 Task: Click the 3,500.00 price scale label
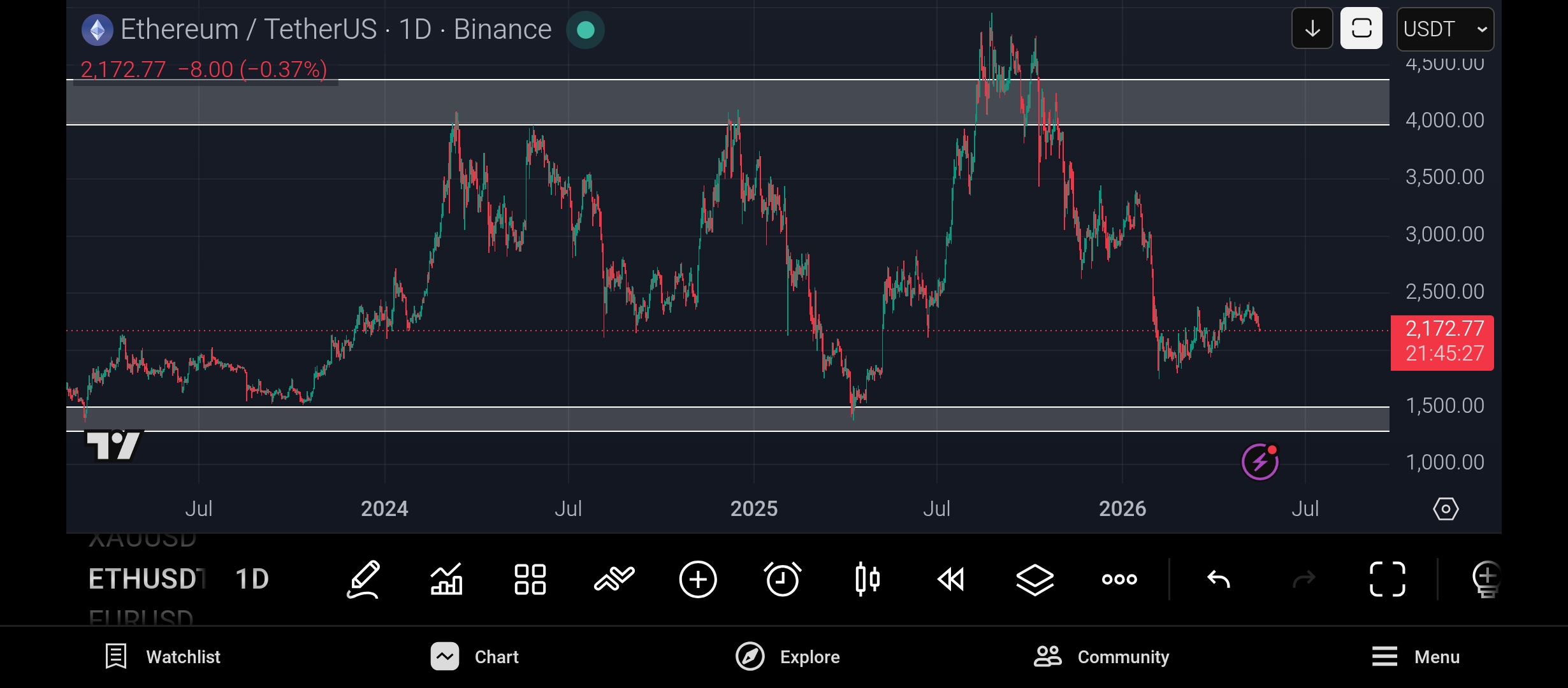(x=1445, y=177)
